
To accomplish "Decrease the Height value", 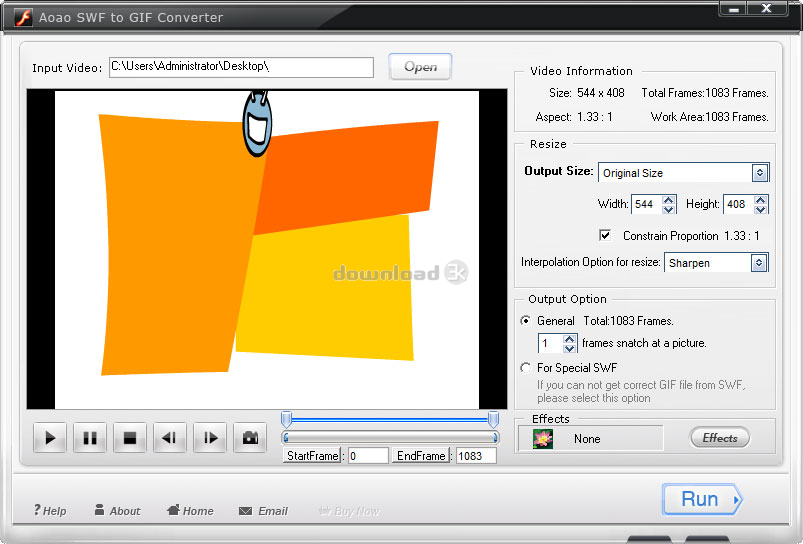I will pyautogui.click(x=760, y=209).
